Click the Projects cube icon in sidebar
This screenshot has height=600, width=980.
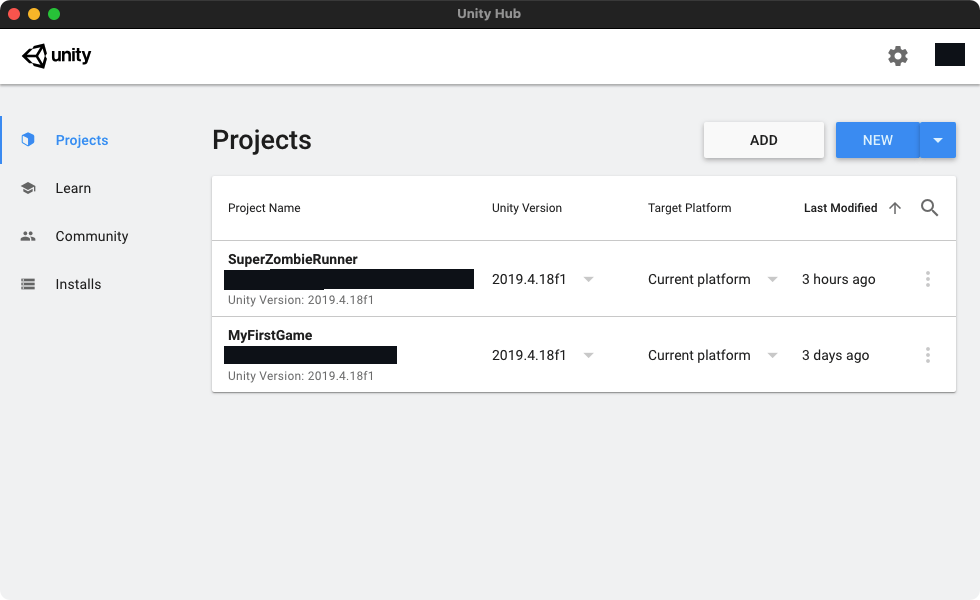pos(28,139)
